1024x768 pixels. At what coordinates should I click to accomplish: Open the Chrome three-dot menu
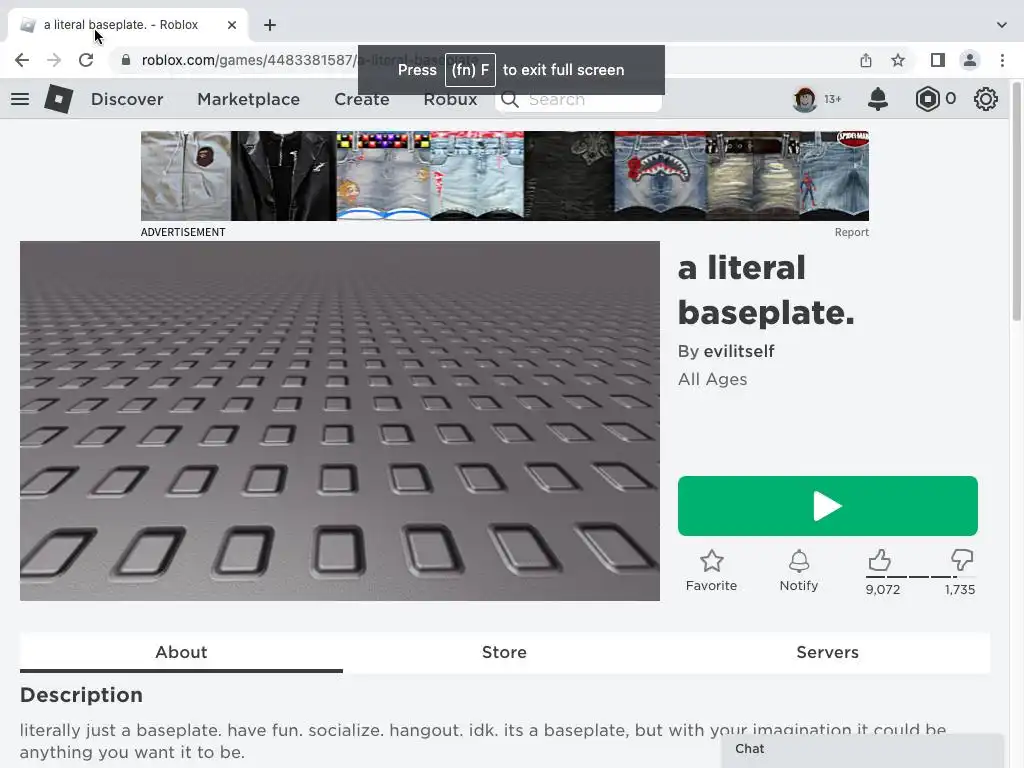pyautogui.click(x=1002, y=60)
